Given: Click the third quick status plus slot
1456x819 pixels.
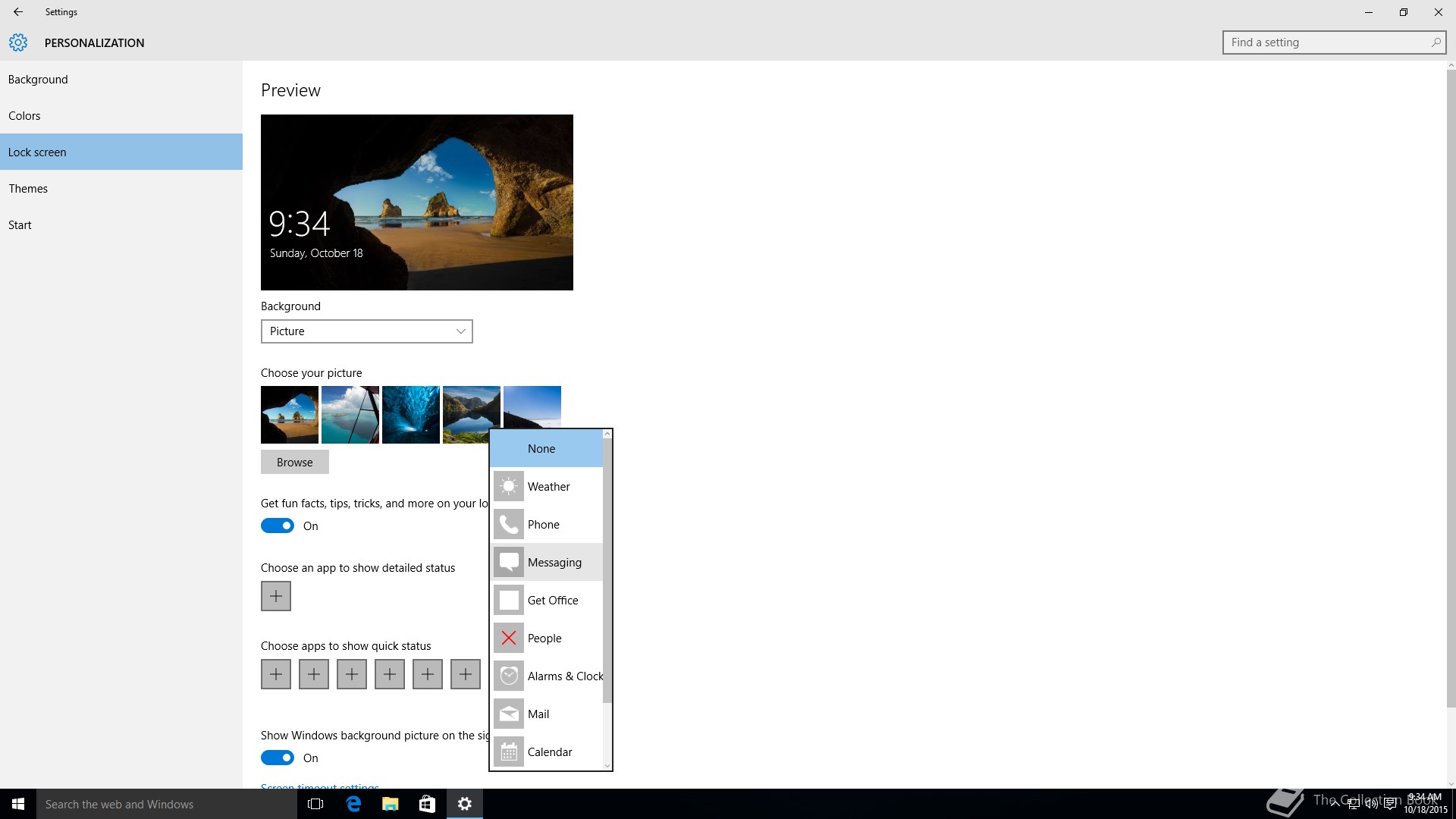Looking at the screenshot, I should (x=352, y=674).
